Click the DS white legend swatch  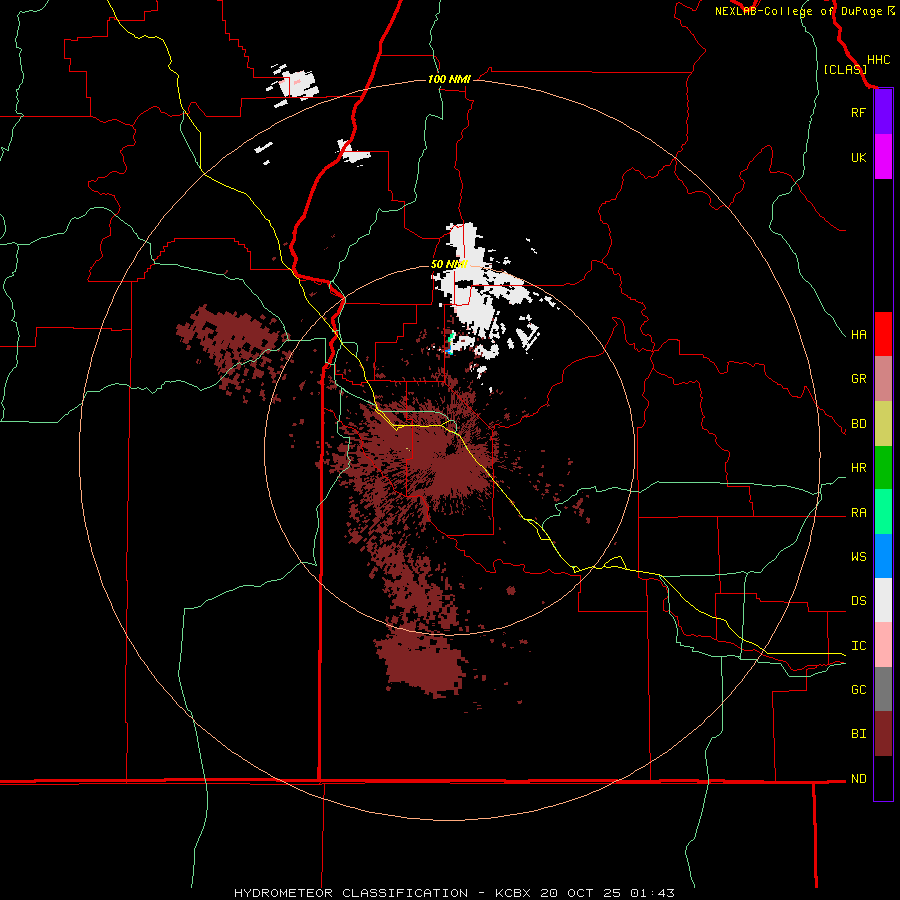point(883,600)
